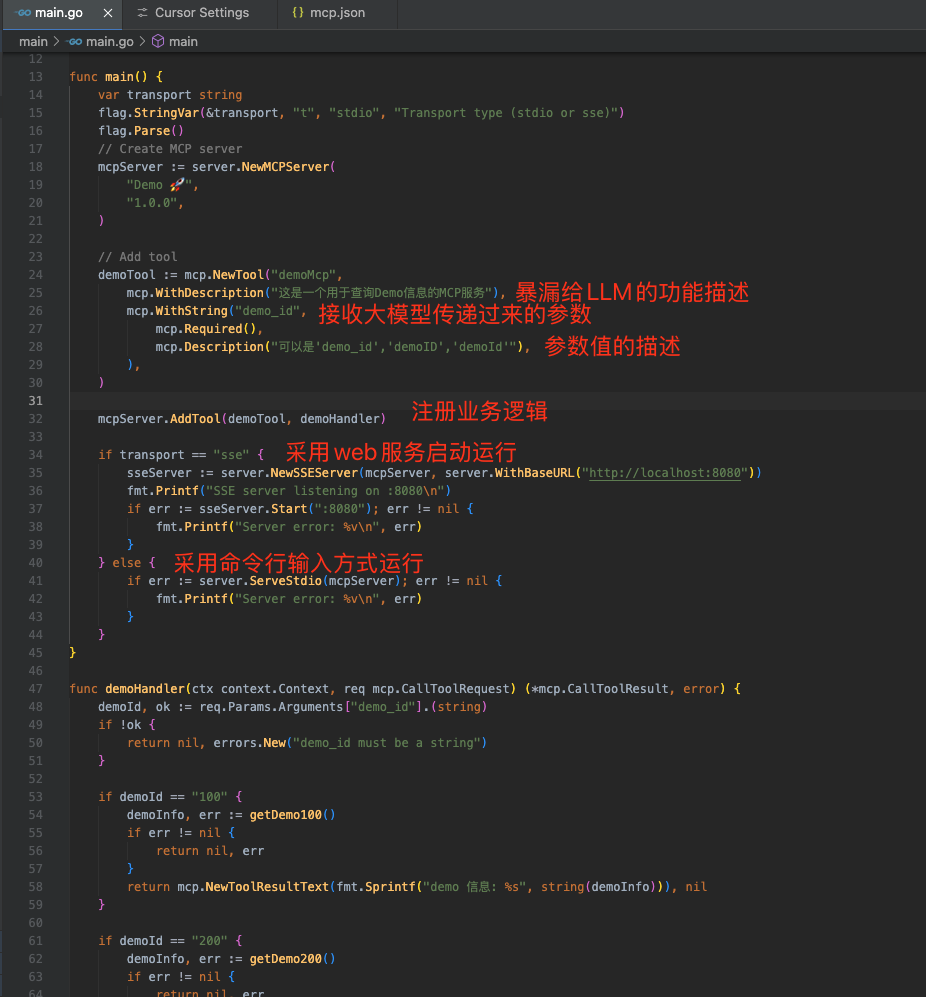Click line number 31 in the gutter

(x=36, y=401)
